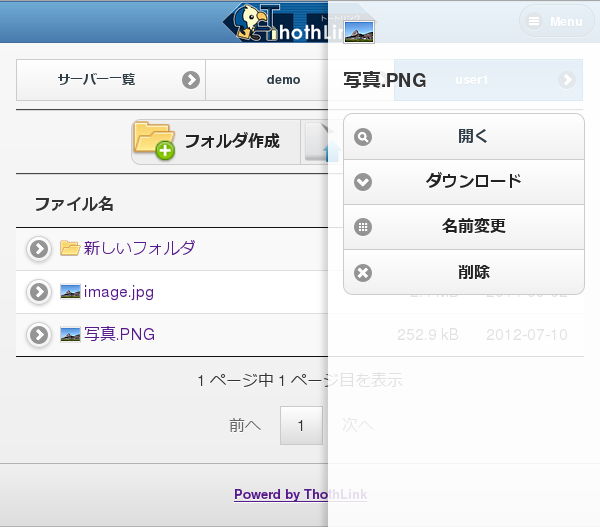Open the Menu button in header
The height and width of the screenshot is (527, 600).
tap(557, 21)
